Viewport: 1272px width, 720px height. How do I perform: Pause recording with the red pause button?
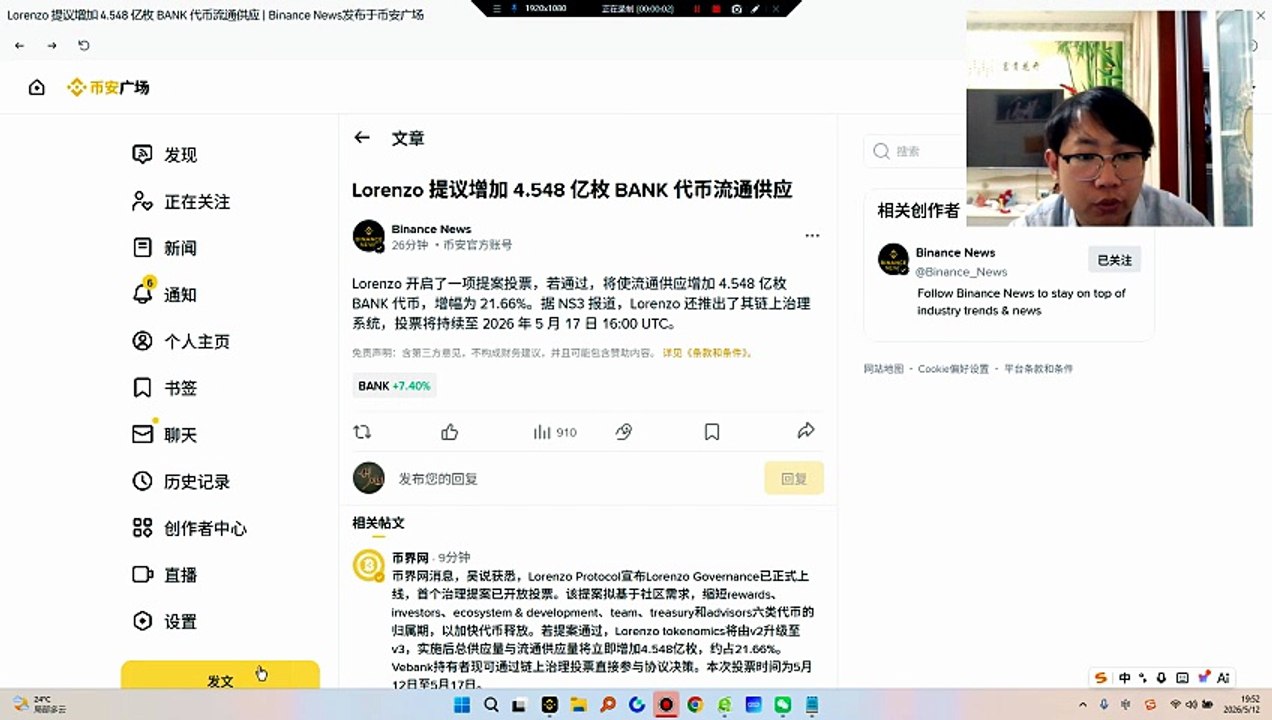tap(697, 8)
